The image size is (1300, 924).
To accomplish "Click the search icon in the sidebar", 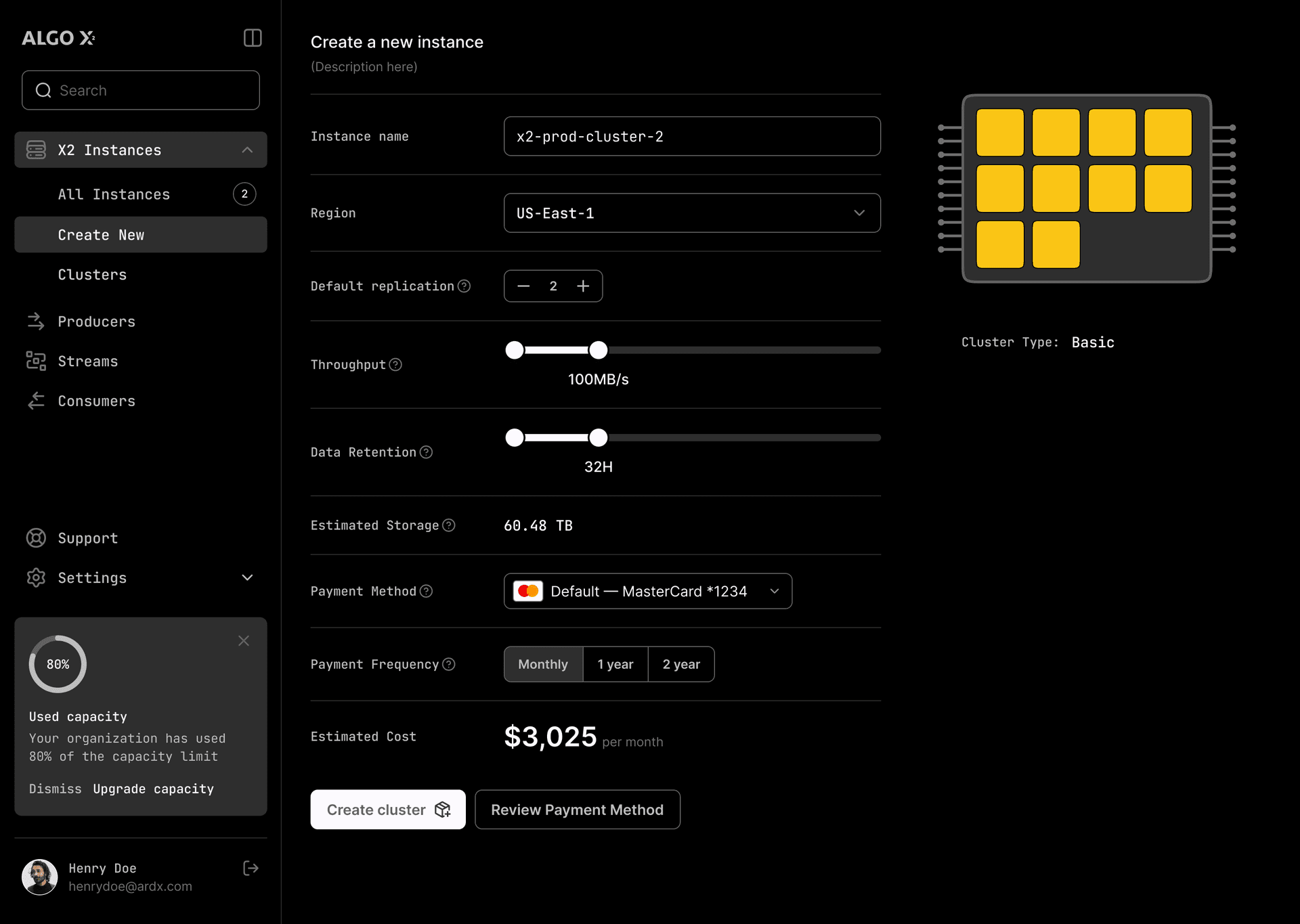I will (43, 90).
